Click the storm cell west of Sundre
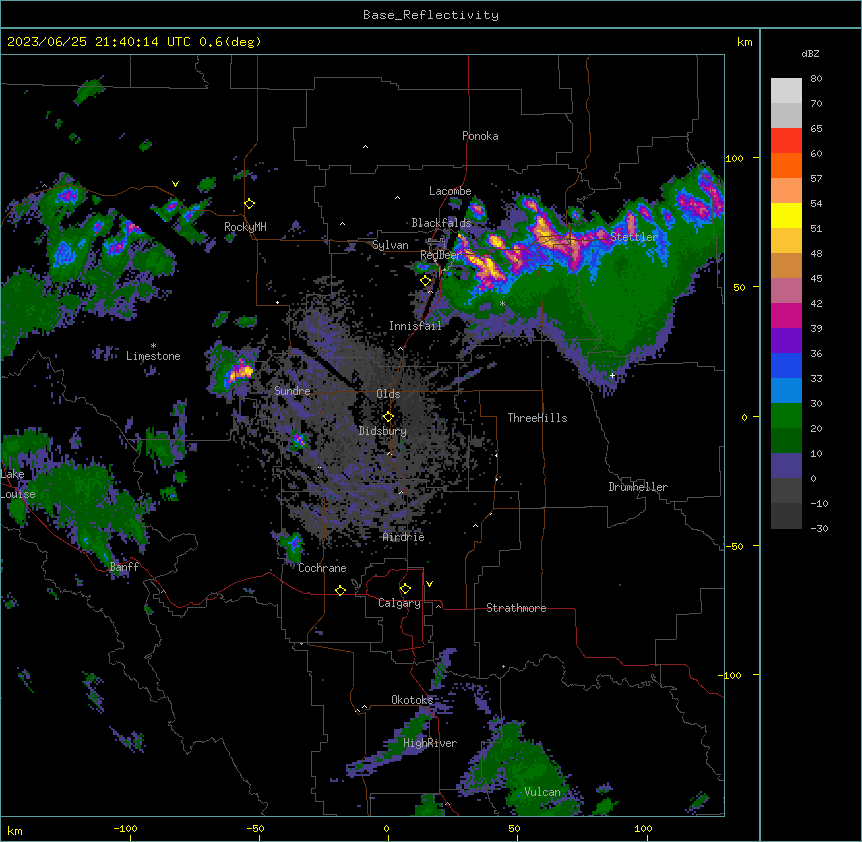Viewport: 862px width, 842px height. pos(233,370)
